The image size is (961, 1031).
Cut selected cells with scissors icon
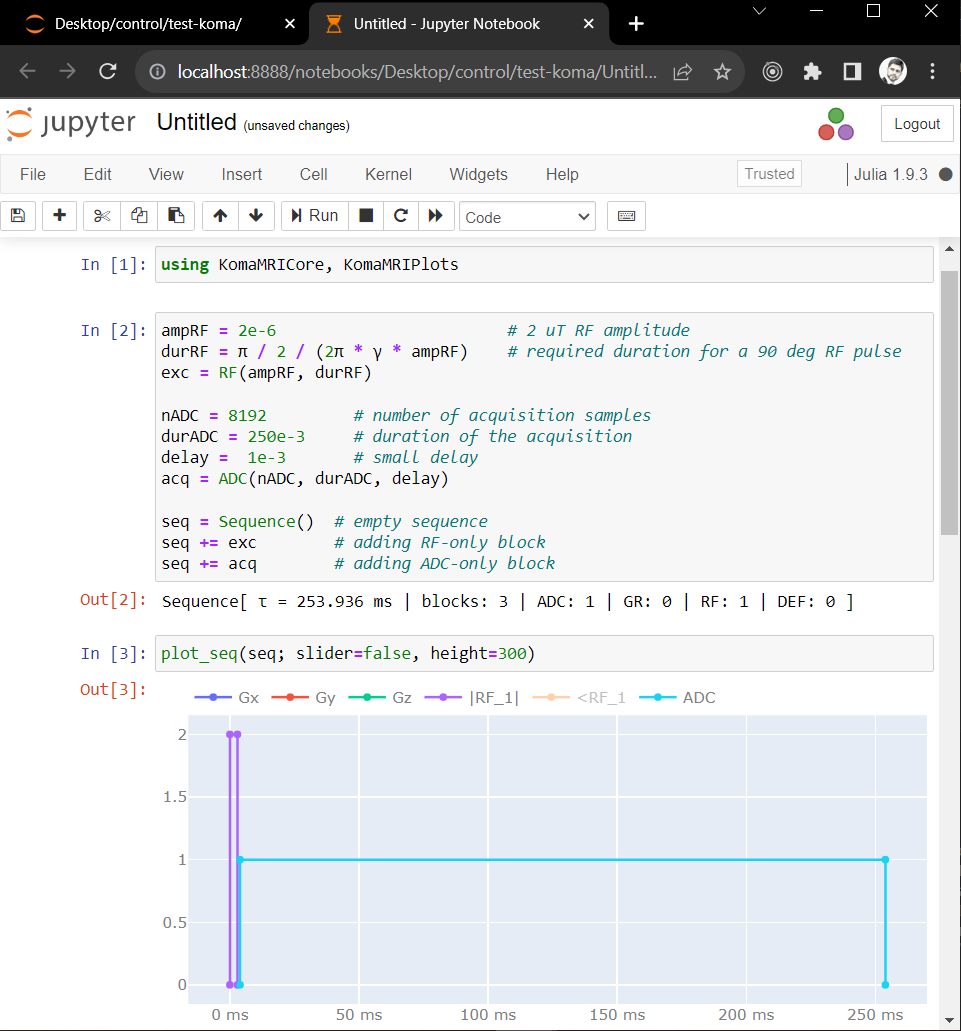click(x=102, y=216)
